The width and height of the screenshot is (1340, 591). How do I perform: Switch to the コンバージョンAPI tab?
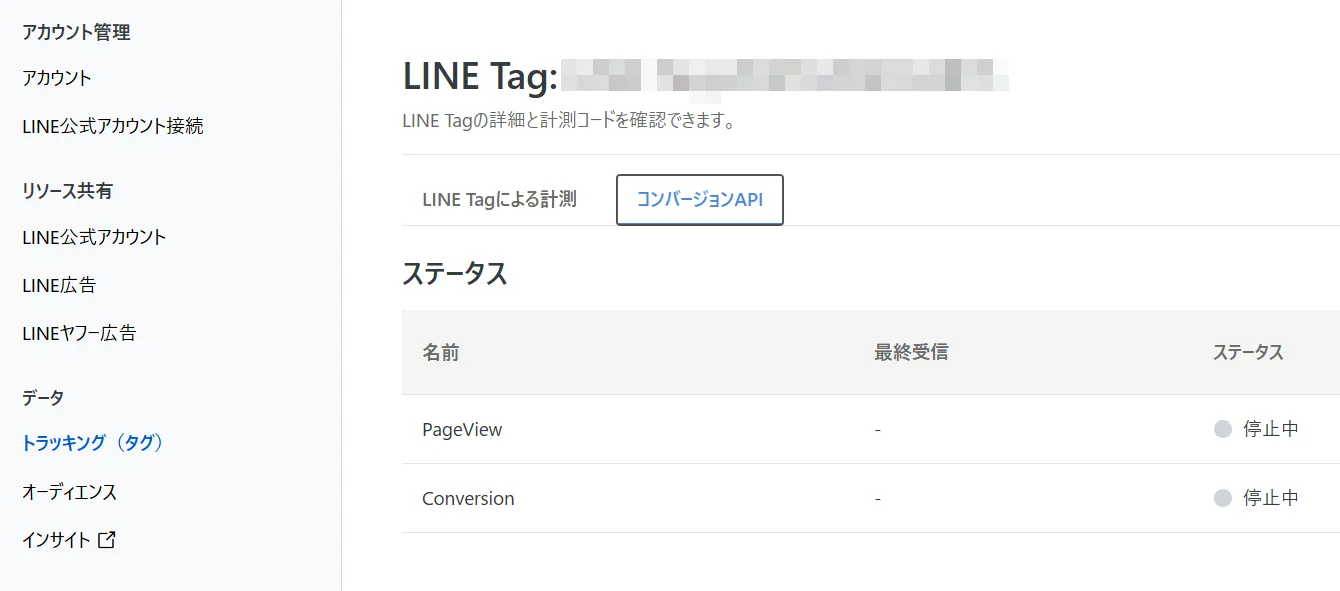click(x=699, y=200)
